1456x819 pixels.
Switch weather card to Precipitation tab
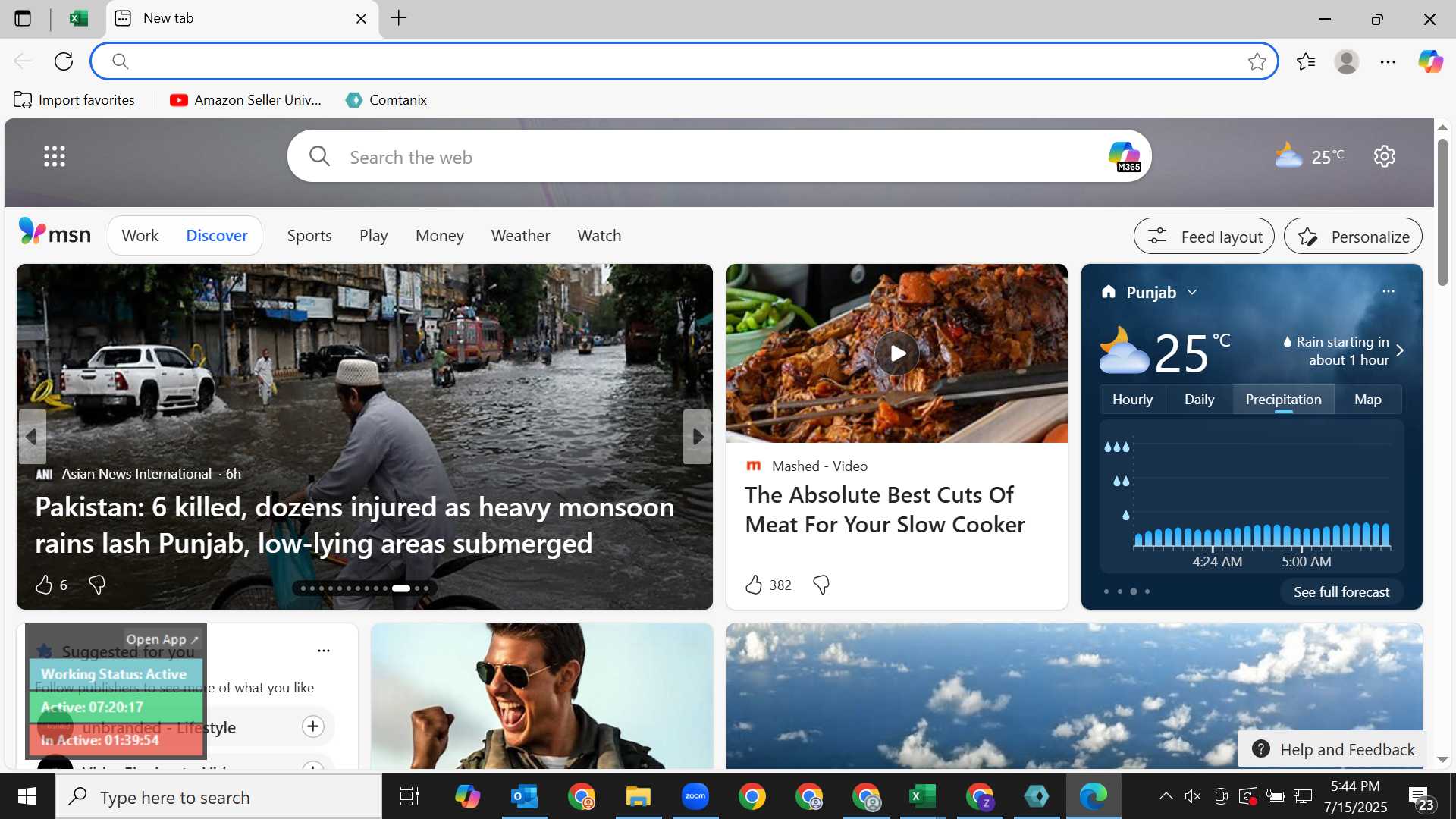point(1283,400)
